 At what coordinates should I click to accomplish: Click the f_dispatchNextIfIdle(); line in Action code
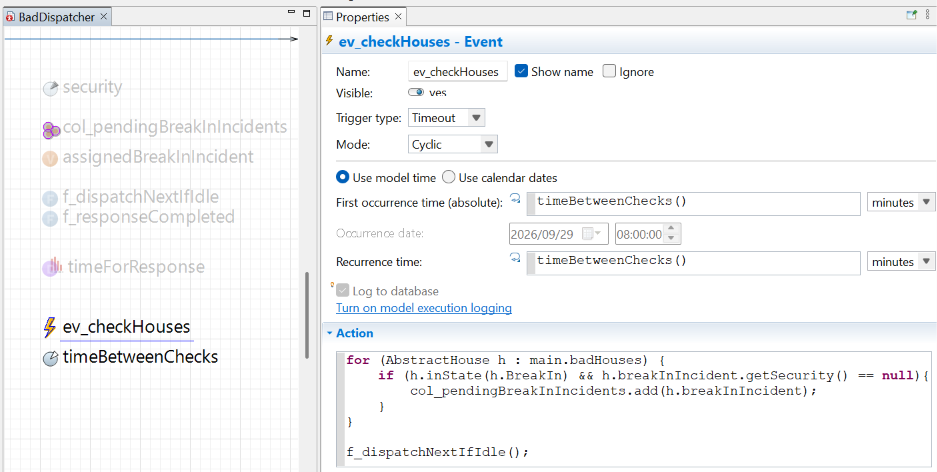pyautogui.click(x=437, y=452)
